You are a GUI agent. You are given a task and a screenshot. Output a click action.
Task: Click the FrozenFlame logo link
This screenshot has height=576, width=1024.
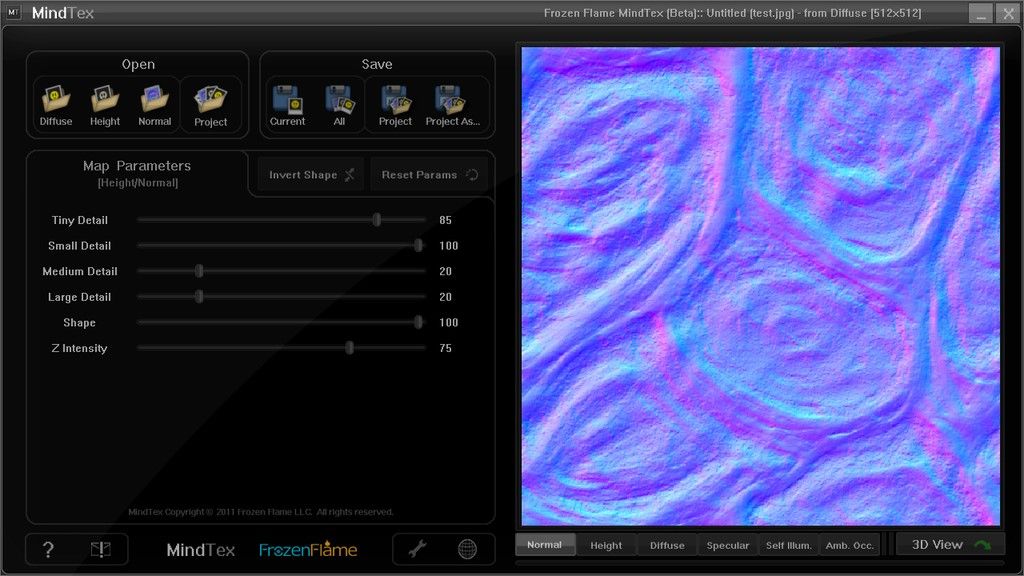pyautogui.click(x=308, y=550)
